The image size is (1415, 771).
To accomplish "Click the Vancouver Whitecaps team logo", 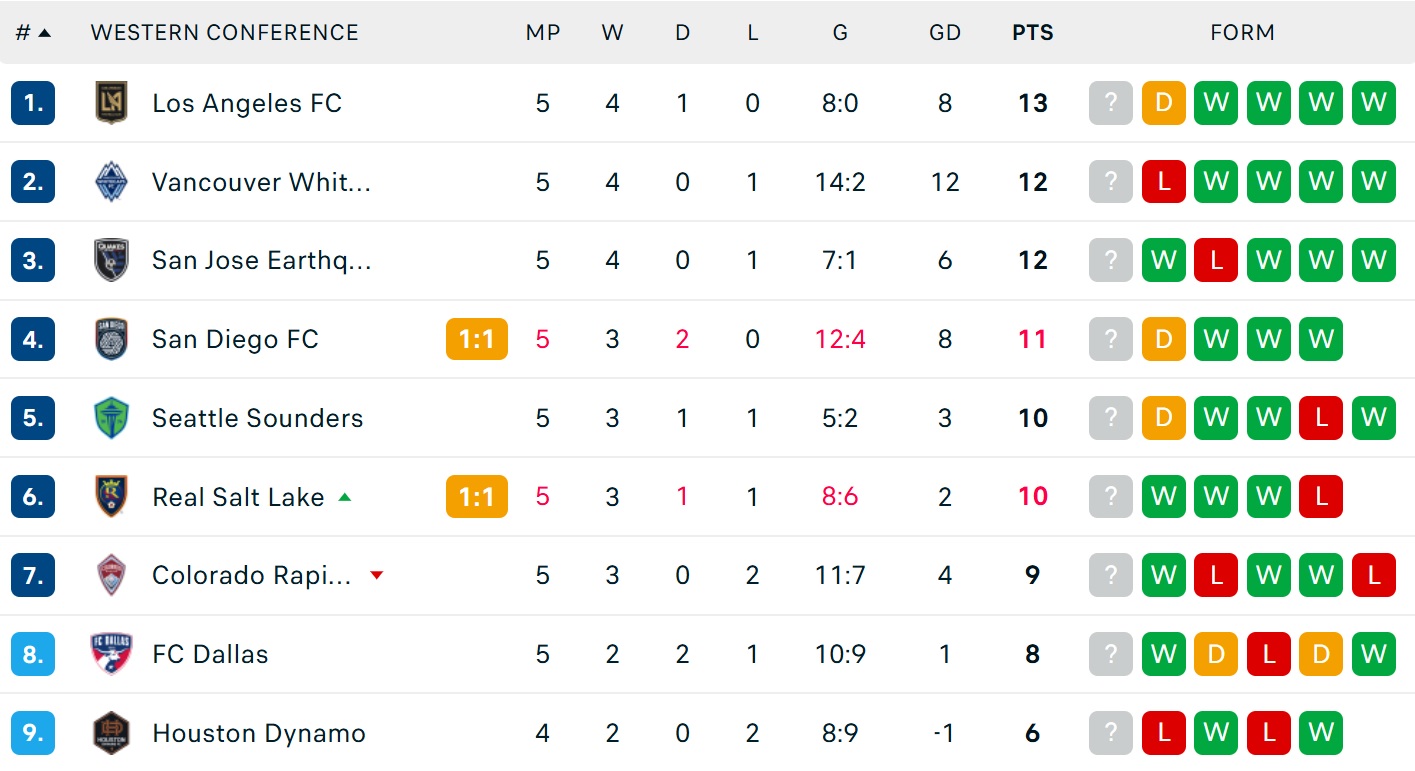I will 111,182.
